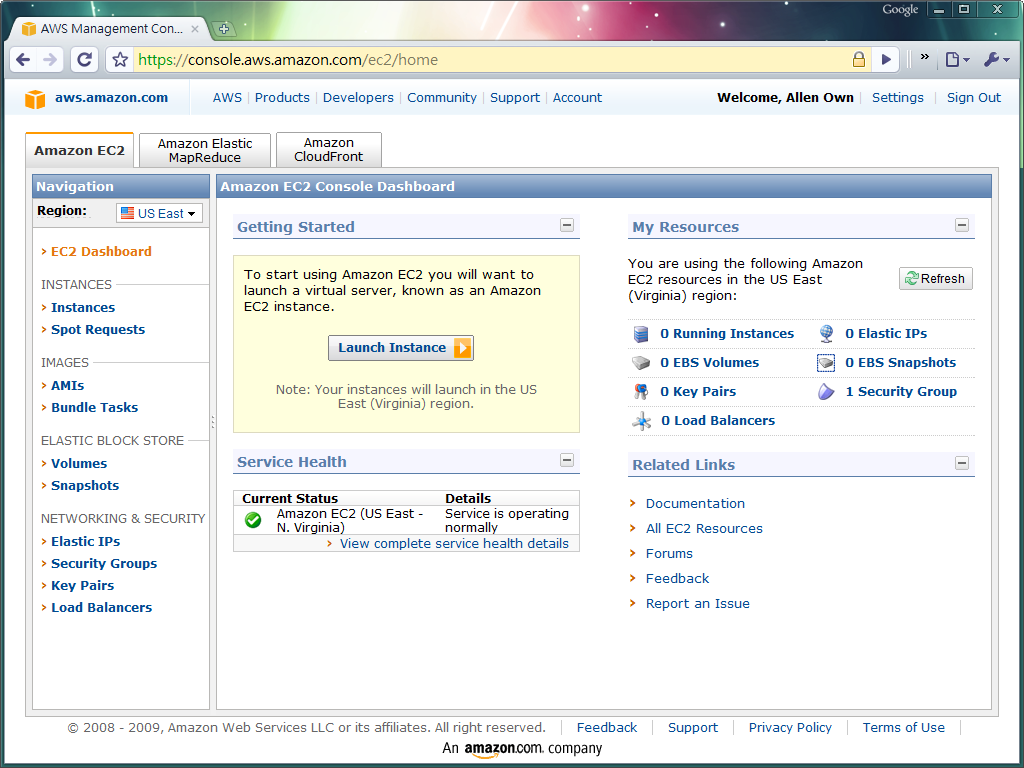This screenshot has height=768, width=1024.
Task: Sign Out of the console
Action: pos(974,98)
